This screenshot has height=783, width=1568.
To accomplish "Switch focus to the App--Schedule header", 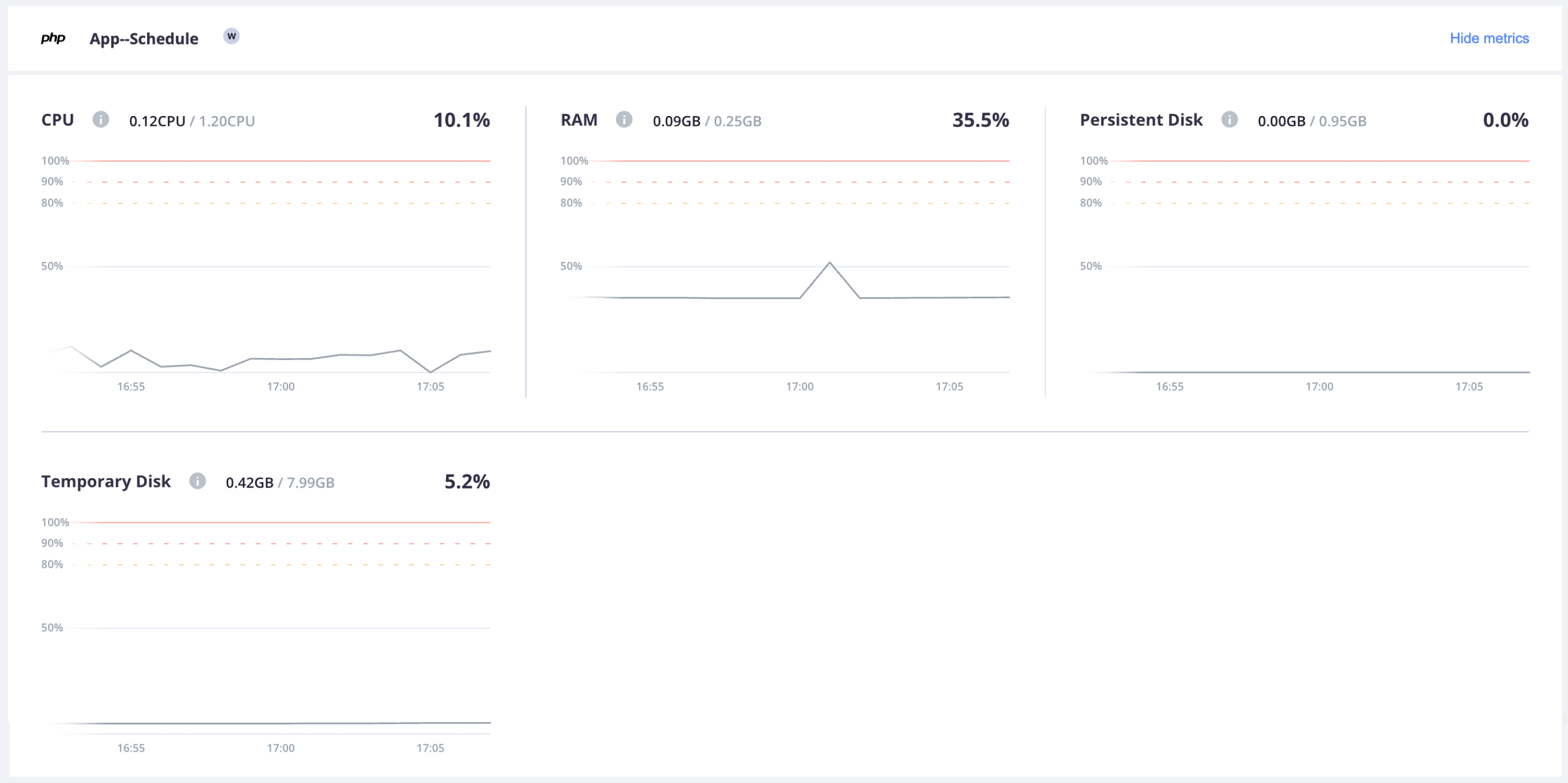I will point(144,38).
